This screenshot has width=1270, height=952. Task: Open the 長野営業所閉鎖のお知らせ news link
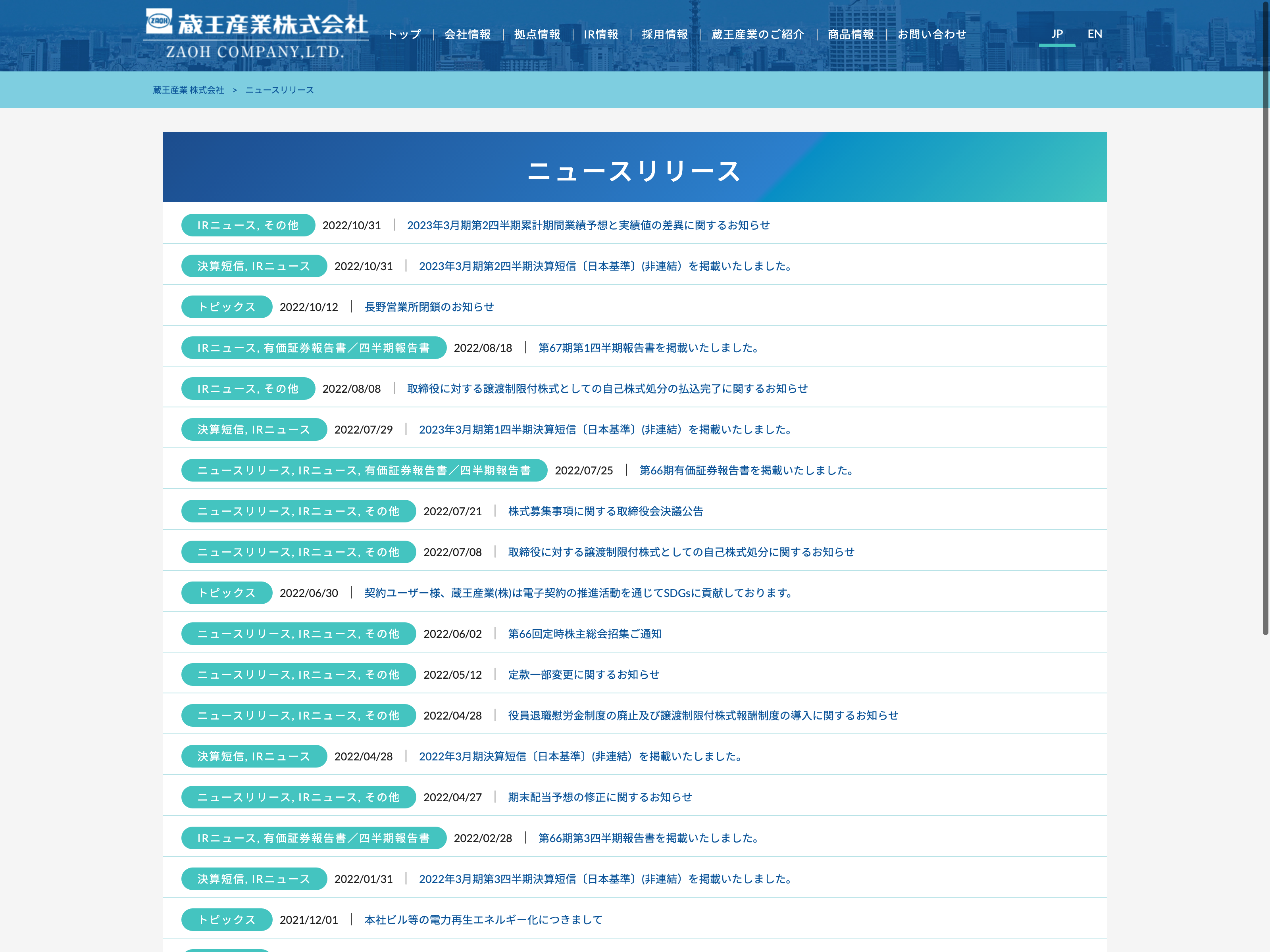429,307
